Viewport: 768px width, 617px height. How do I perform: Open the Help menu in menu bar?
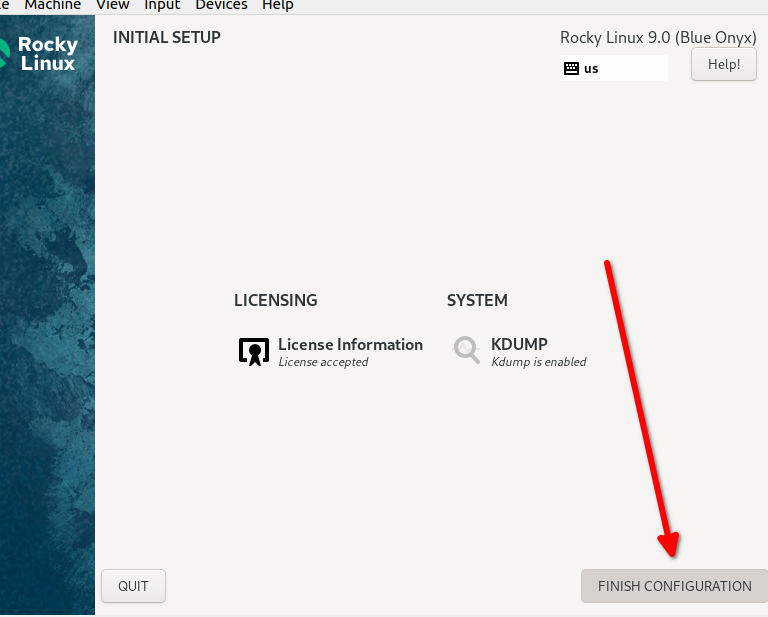[277, 5]
